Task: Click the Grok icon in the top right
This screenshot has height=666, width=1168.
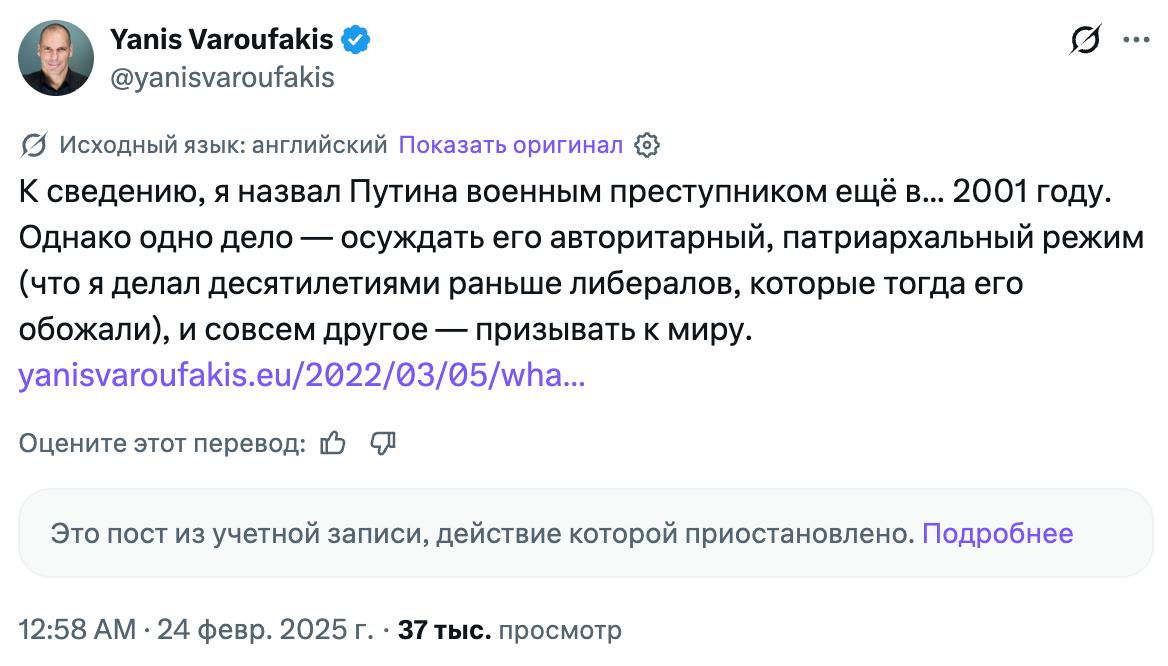Action: click(x=1084, y=41)
